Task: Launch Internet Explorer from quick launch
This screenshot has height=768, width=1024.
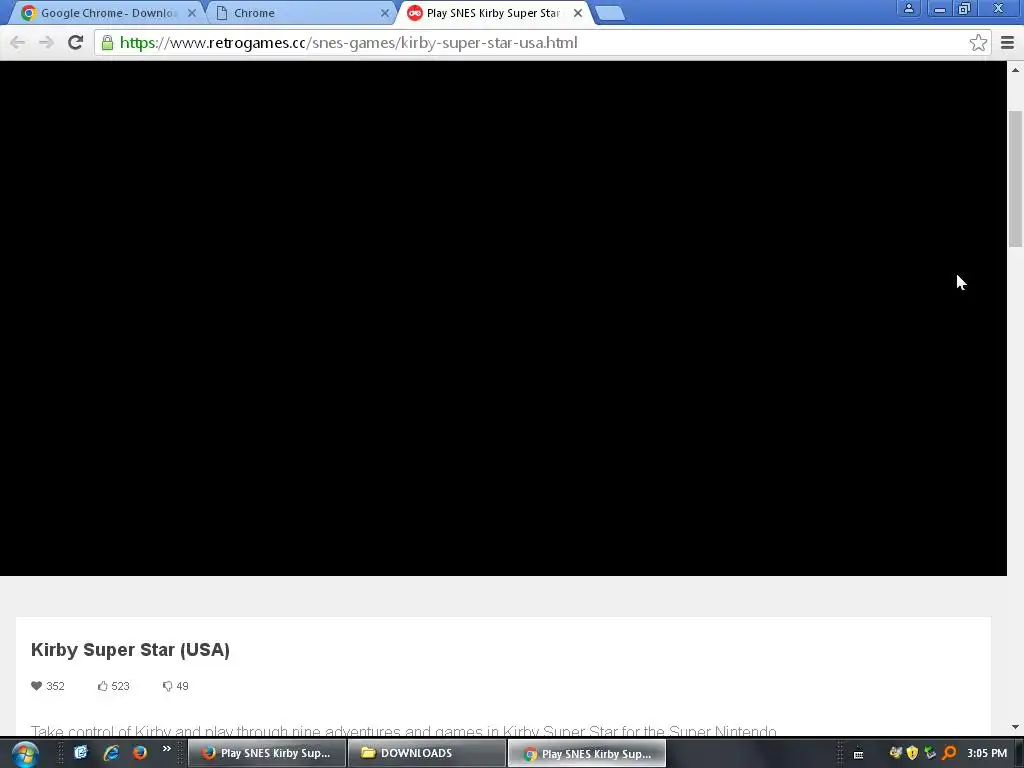Action: click(x=110, y=752)
